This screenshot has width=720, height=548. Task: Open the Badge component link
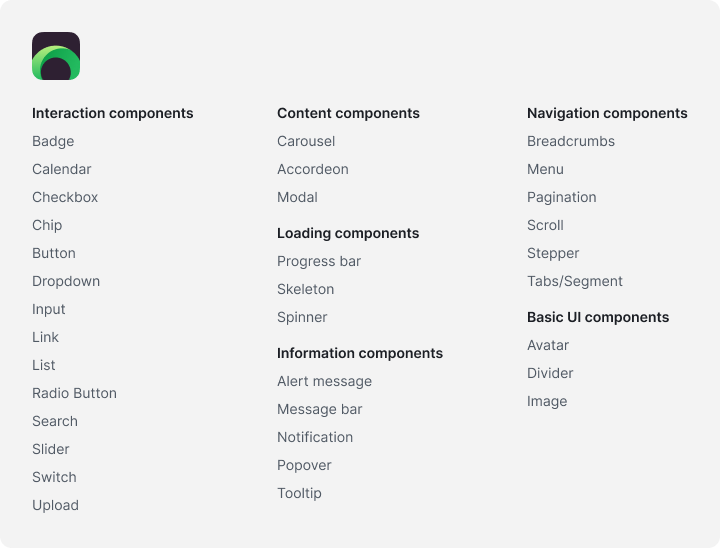(53, 141)
